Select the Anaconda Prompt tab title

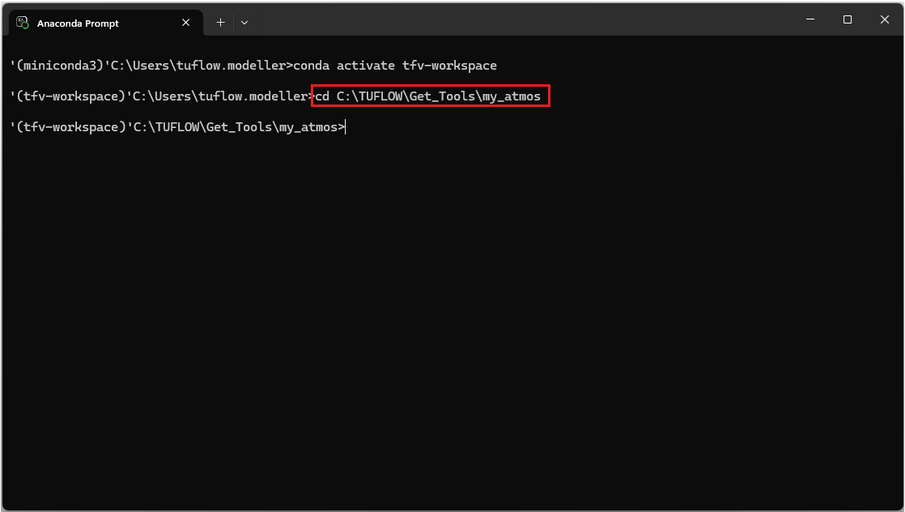click(x=78, y=22)
